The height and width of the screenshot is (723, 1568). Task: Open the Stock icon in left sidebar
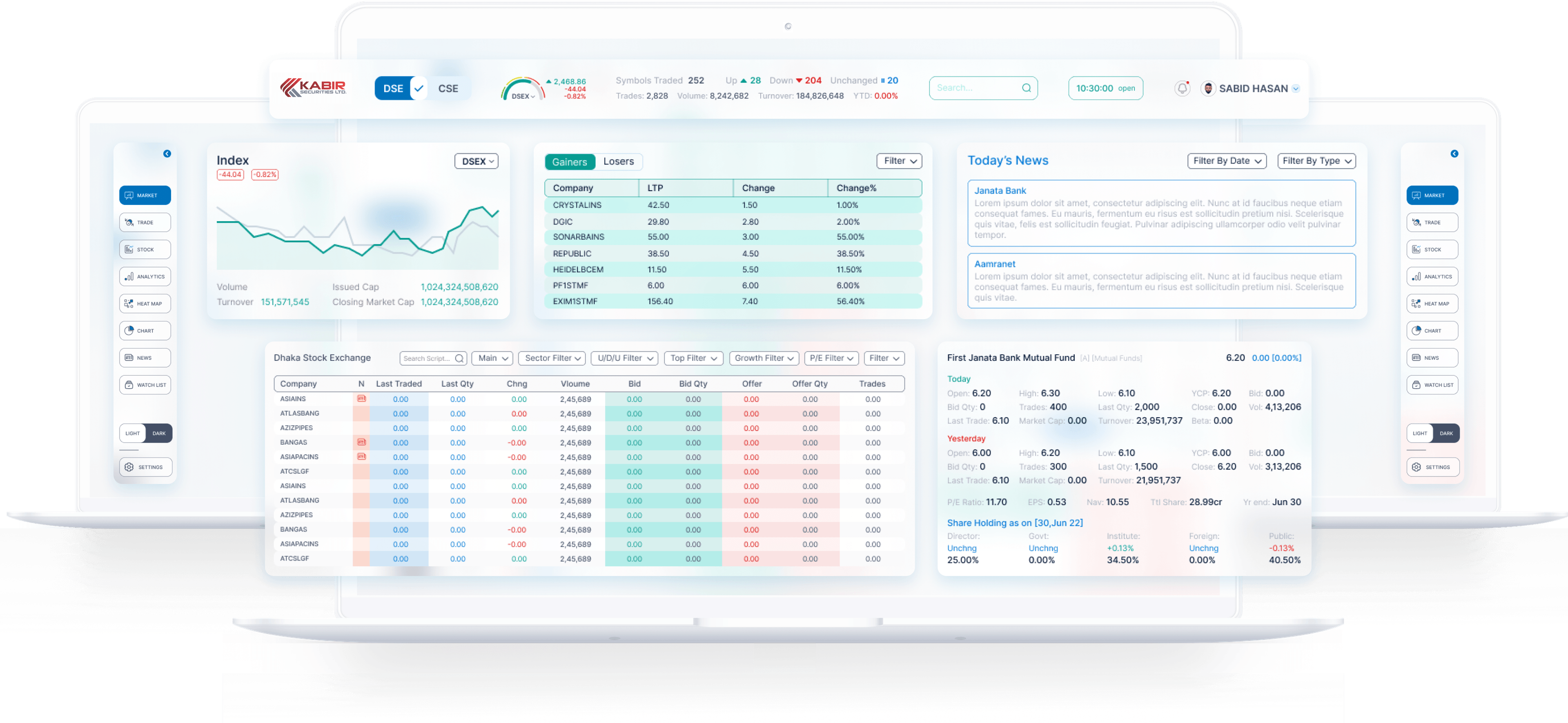click(x=129, y=249)
